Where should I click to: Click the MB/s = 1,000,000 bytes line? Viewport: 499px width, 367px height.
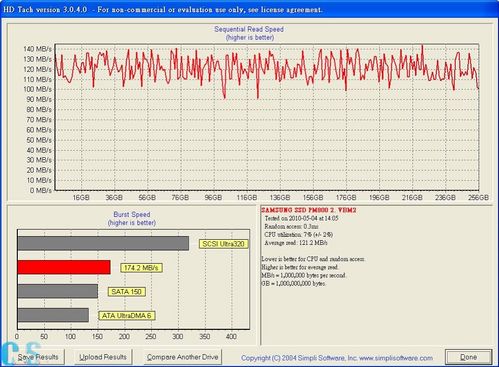[x=304, y=276]
